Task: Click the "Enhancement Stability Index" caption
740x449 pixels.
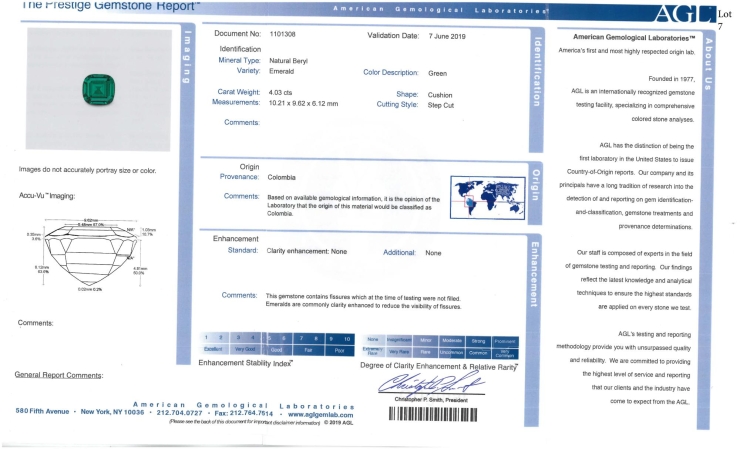Action: coord(245,363)
